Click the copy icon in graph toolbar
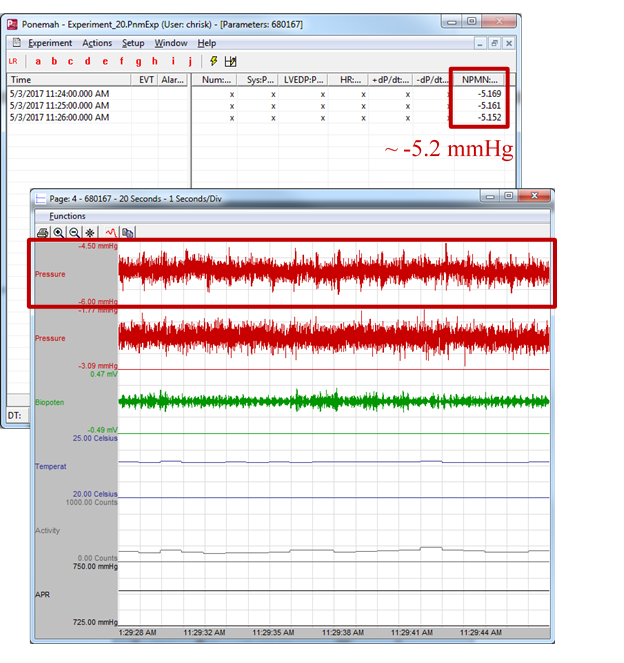 click(127, 231)
